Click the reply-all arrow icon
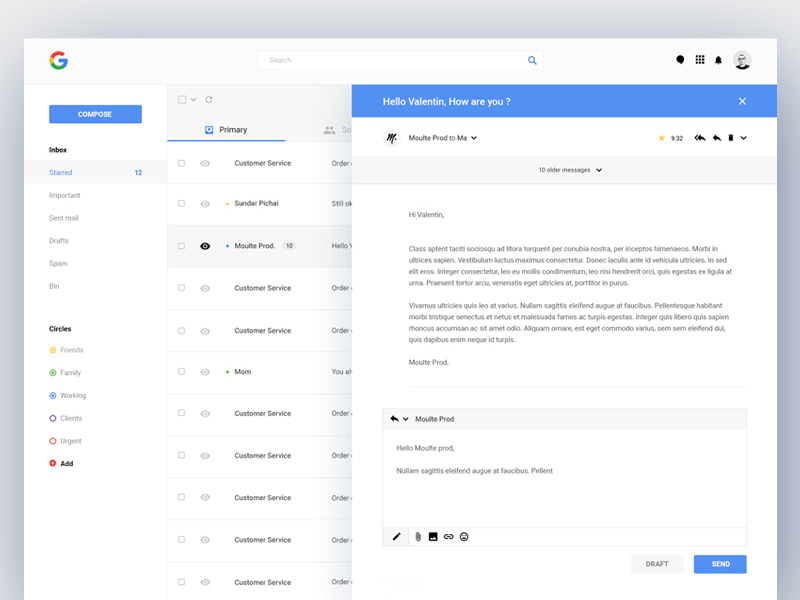Viewport: 800px width, 600px height. (x=699, y=138)
